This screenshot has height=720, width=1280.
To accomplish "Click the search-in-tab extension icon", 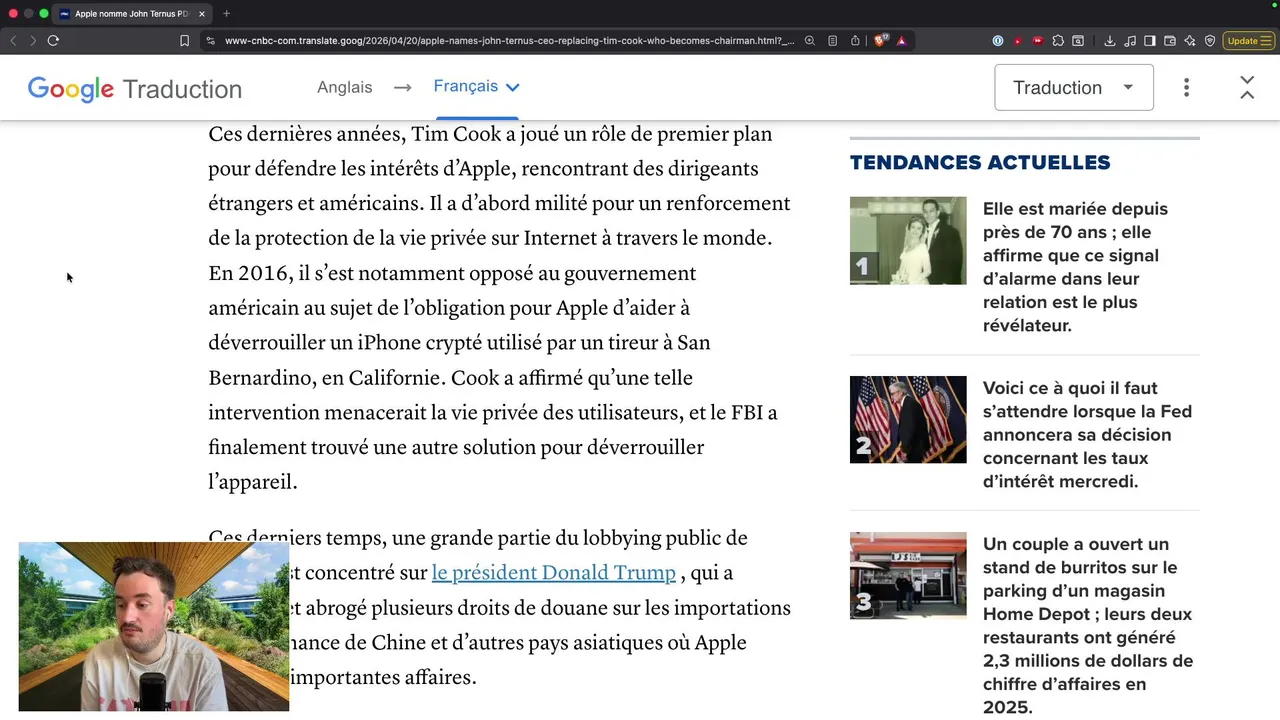I will point(1078,41).
